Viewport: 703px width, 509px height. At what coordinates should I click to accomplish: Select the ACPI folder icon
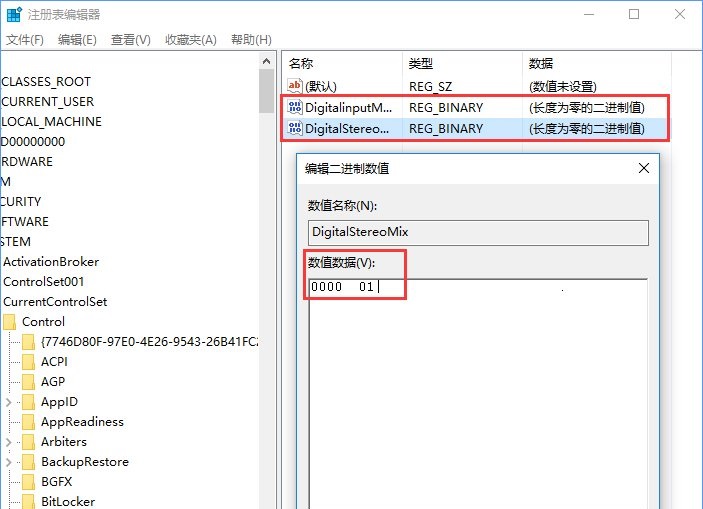click(29, 361)
